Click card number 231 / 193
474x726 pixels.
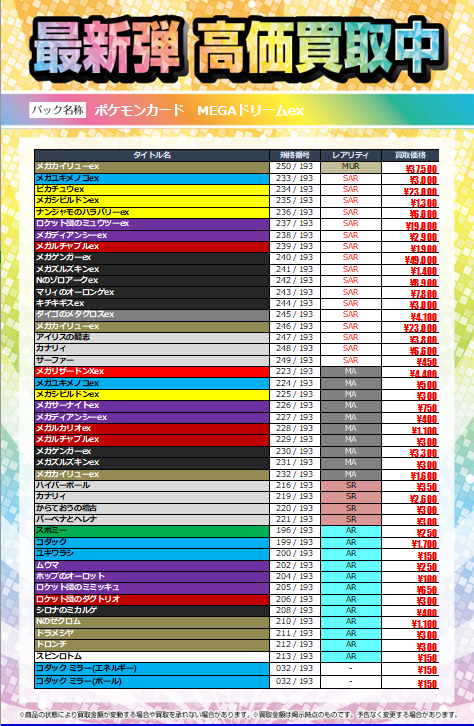click(294, 462)
